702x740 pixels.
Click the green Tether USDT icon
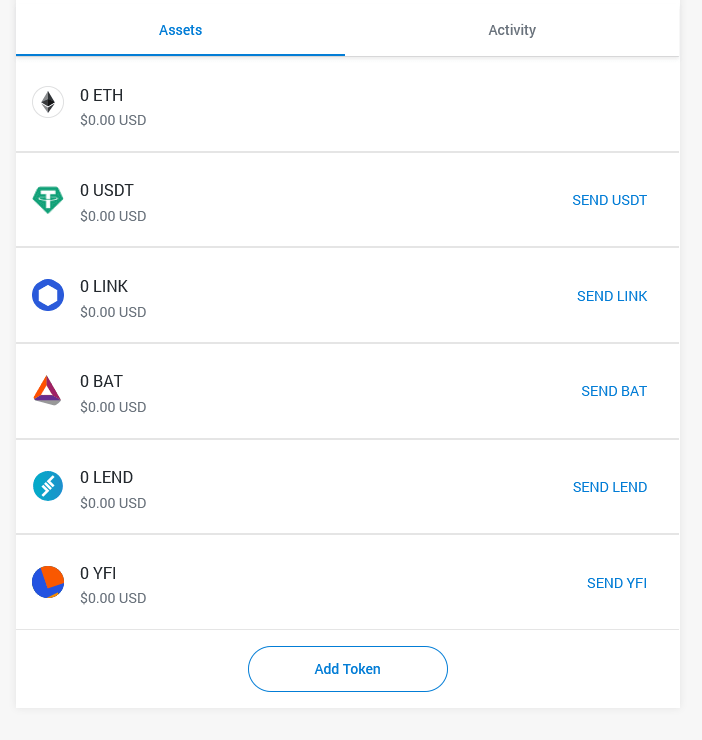tap(48, 200)
